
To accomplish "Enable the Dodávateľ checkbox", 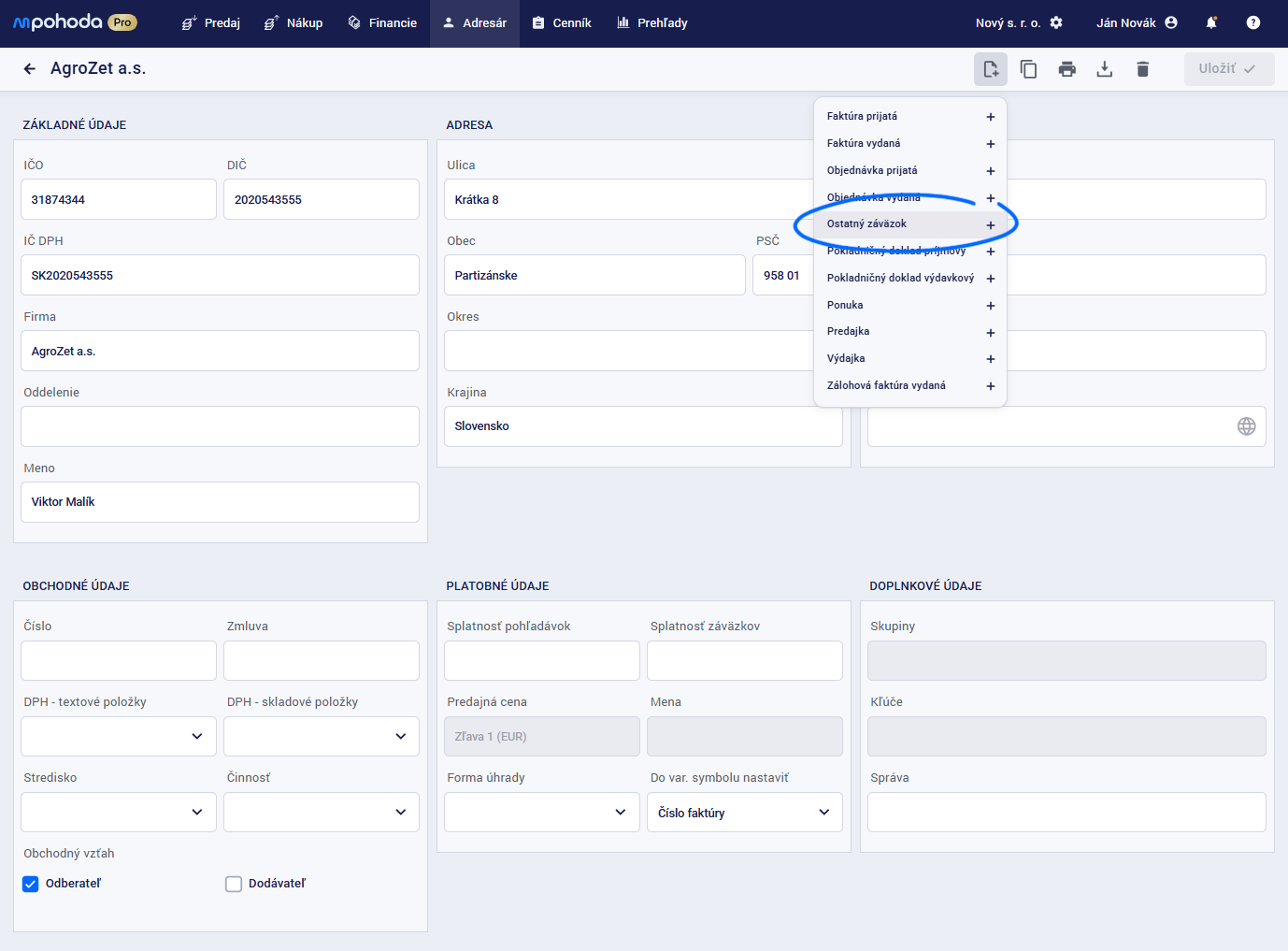I will pyautogui.click(x=234, y=884).
